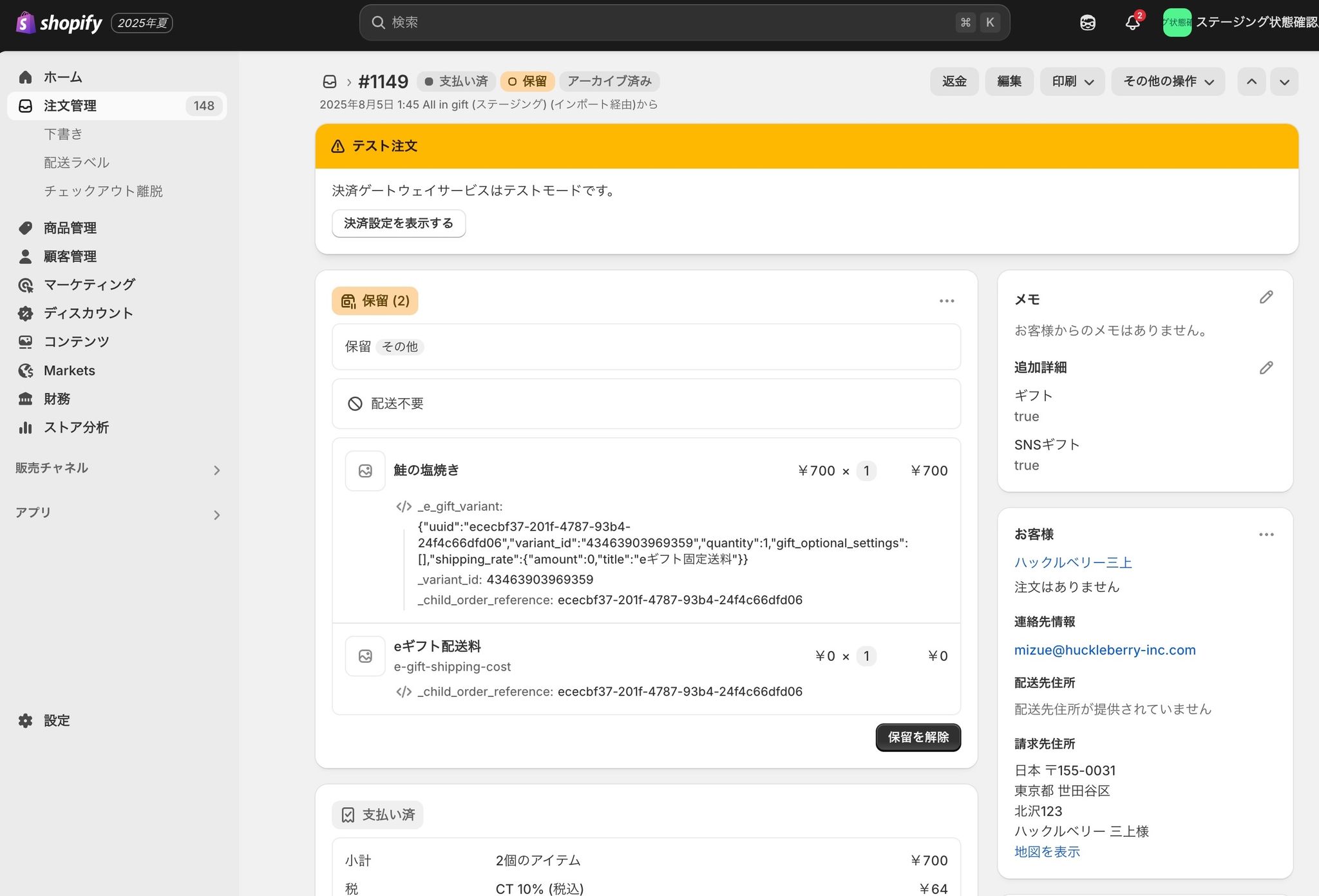This screenshot has height=896, width=1319.
Task: Click the notifications bell icon
Action: [x=1132, y=23]
